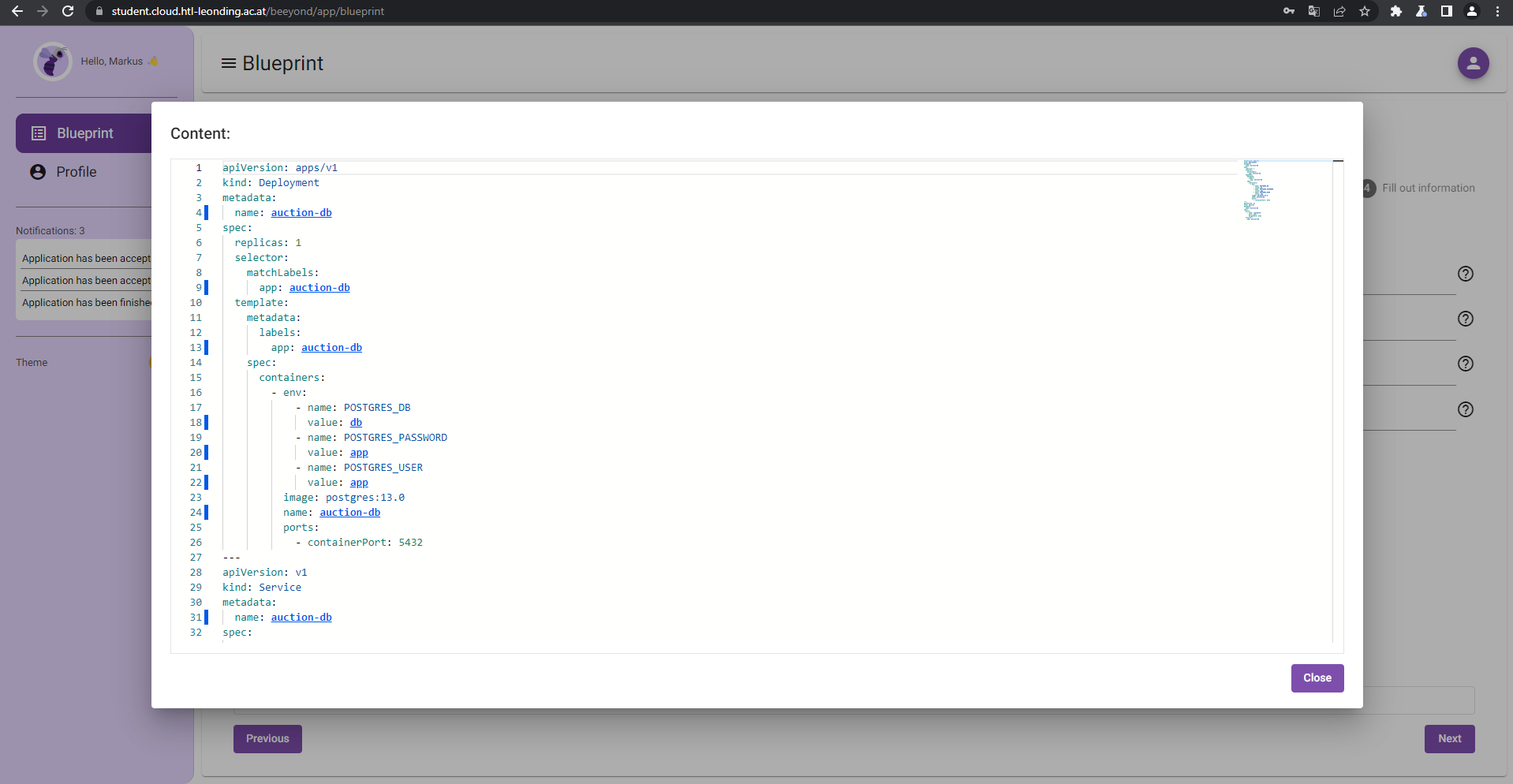Click the password key icon

[1289, 11]
